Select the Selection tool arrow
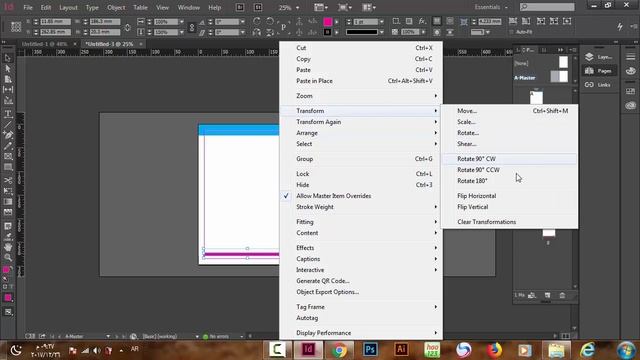Image resolution: width=640 pixels, height=360 pixels. click(x=8, y=58)
